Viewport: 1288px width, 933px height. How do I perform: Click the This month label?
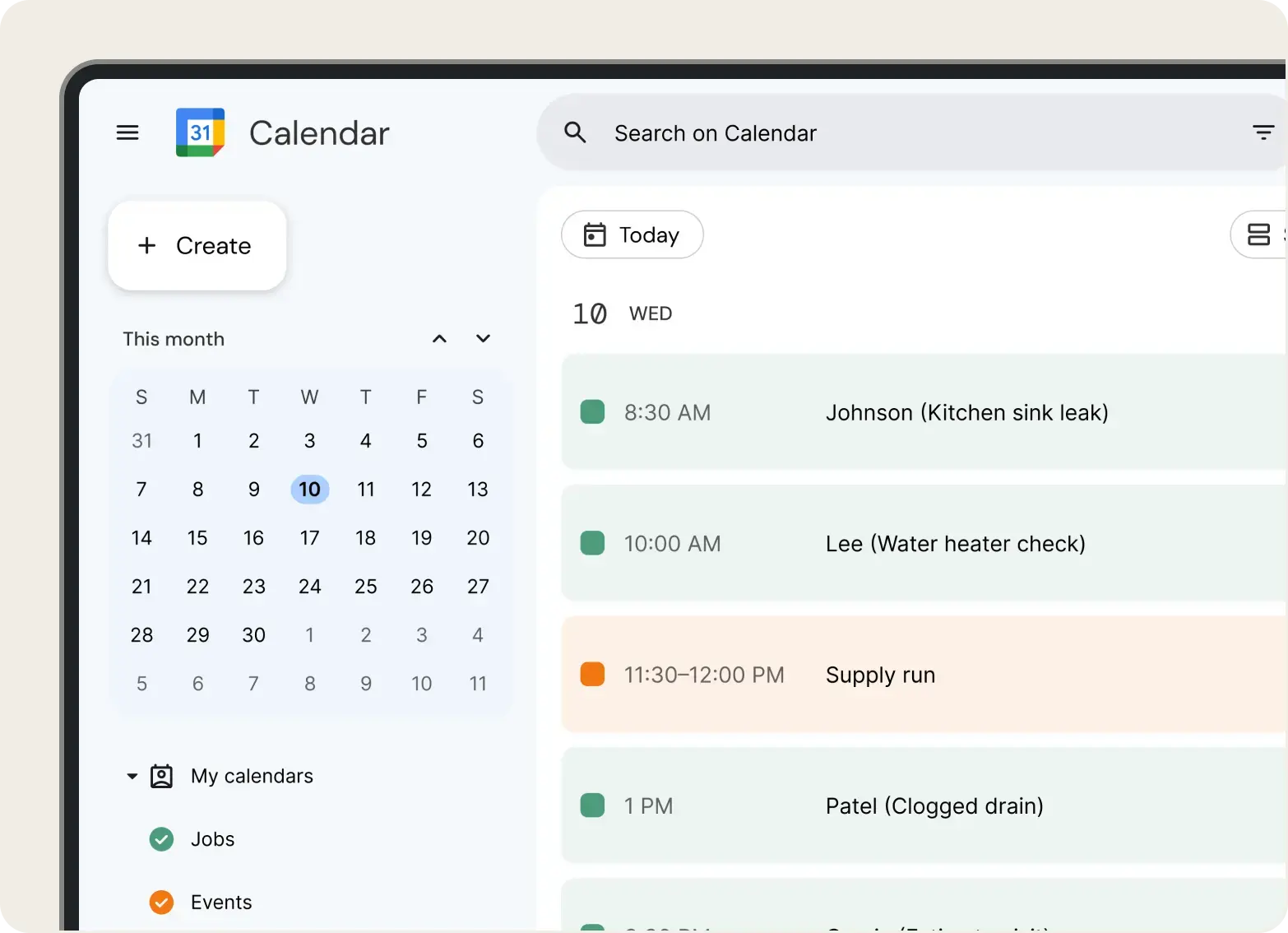tap(174, 339)
